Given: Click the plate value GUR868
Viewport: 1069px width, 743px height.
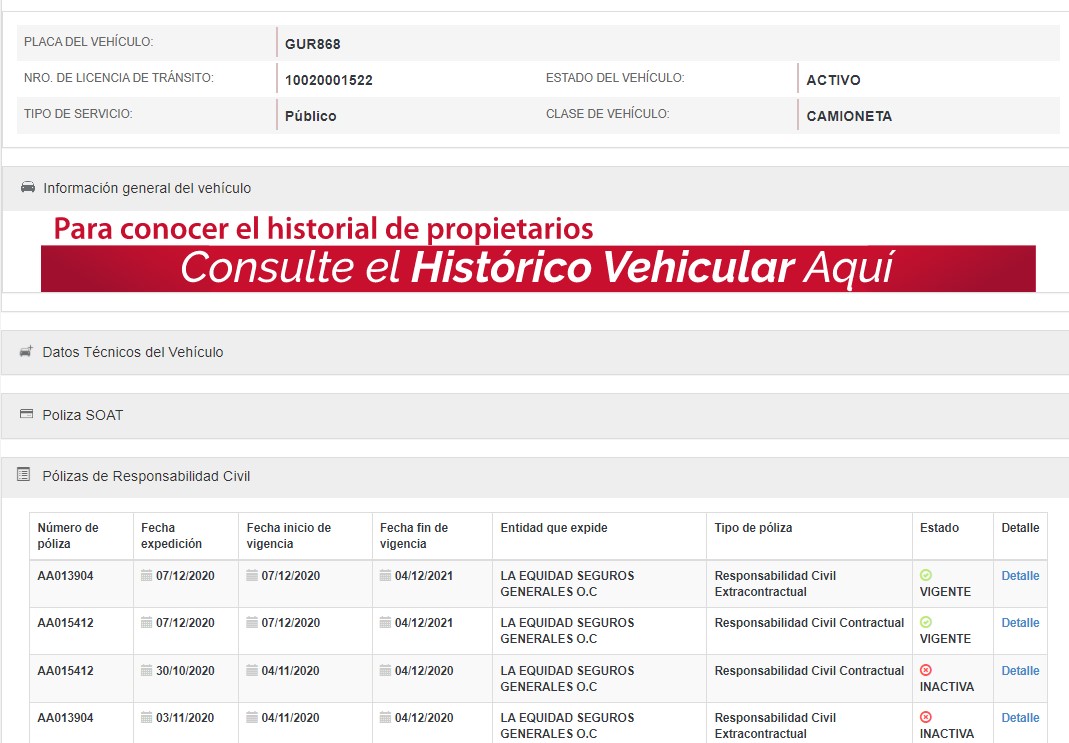Looking at the screenshot, I should (x=313, y=44).
